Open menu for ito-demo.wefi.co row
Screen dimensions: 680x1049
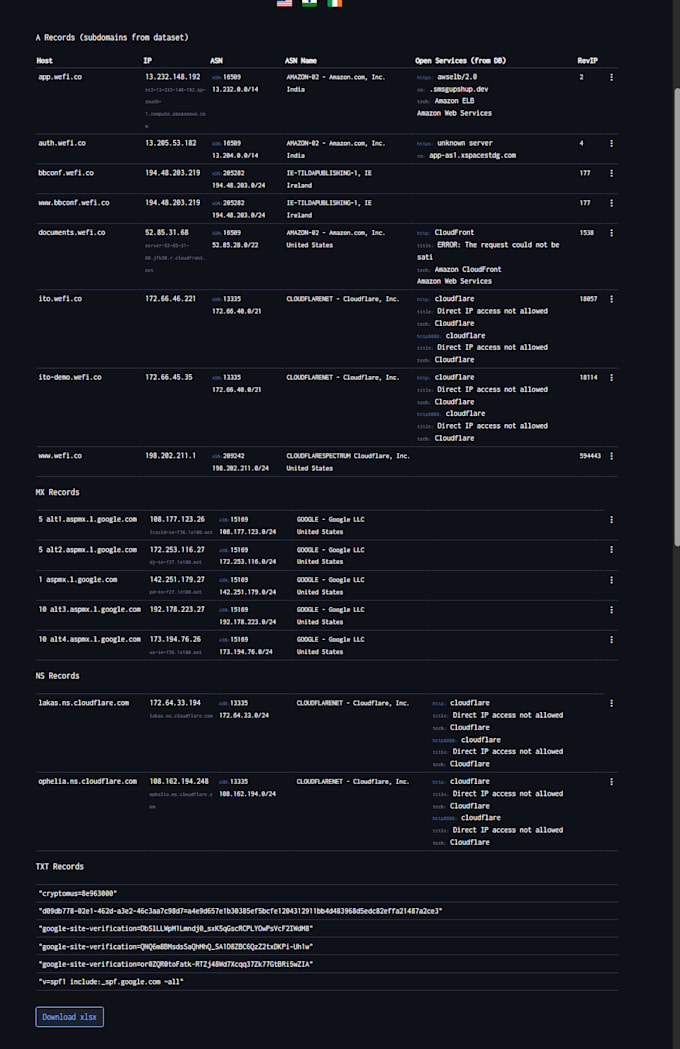point(611,378)
